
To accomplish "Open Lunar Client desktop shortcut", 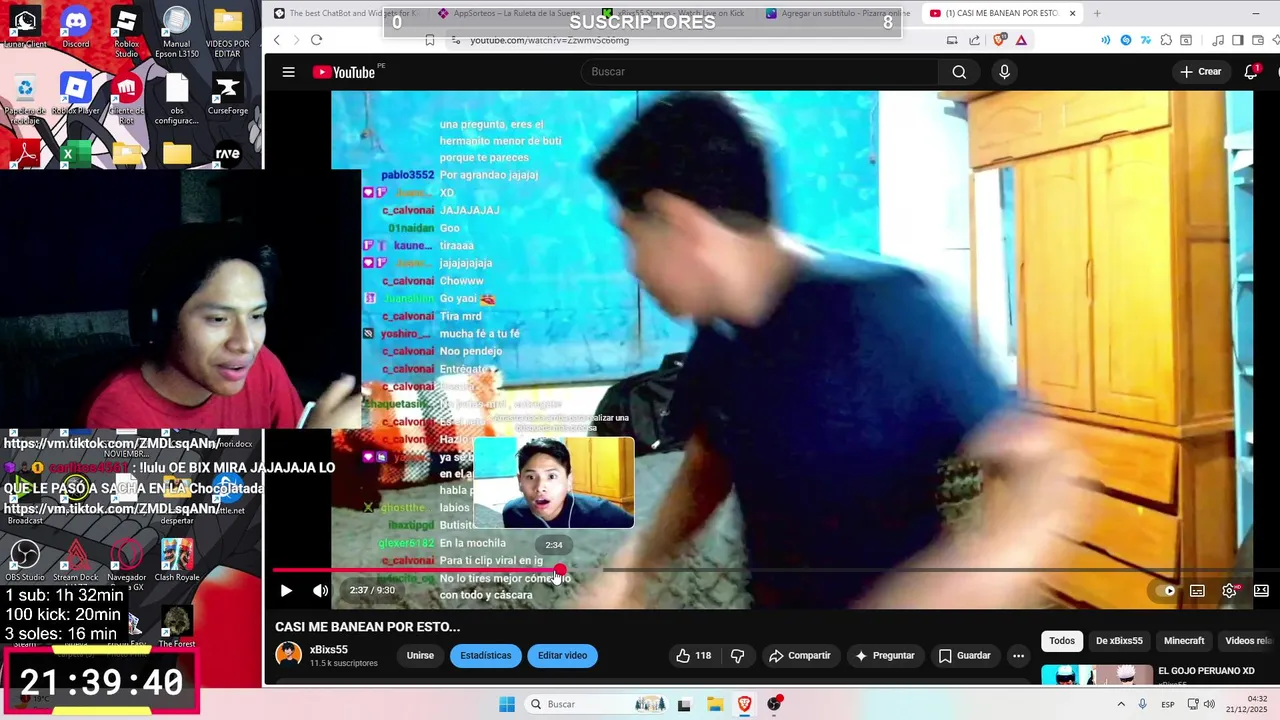I will coord(25,29).
